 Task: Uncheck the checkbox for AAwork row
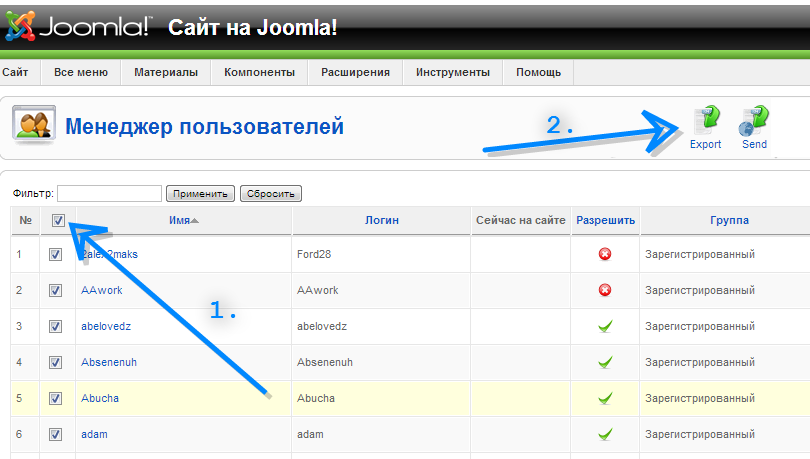[x=55, y=290]
